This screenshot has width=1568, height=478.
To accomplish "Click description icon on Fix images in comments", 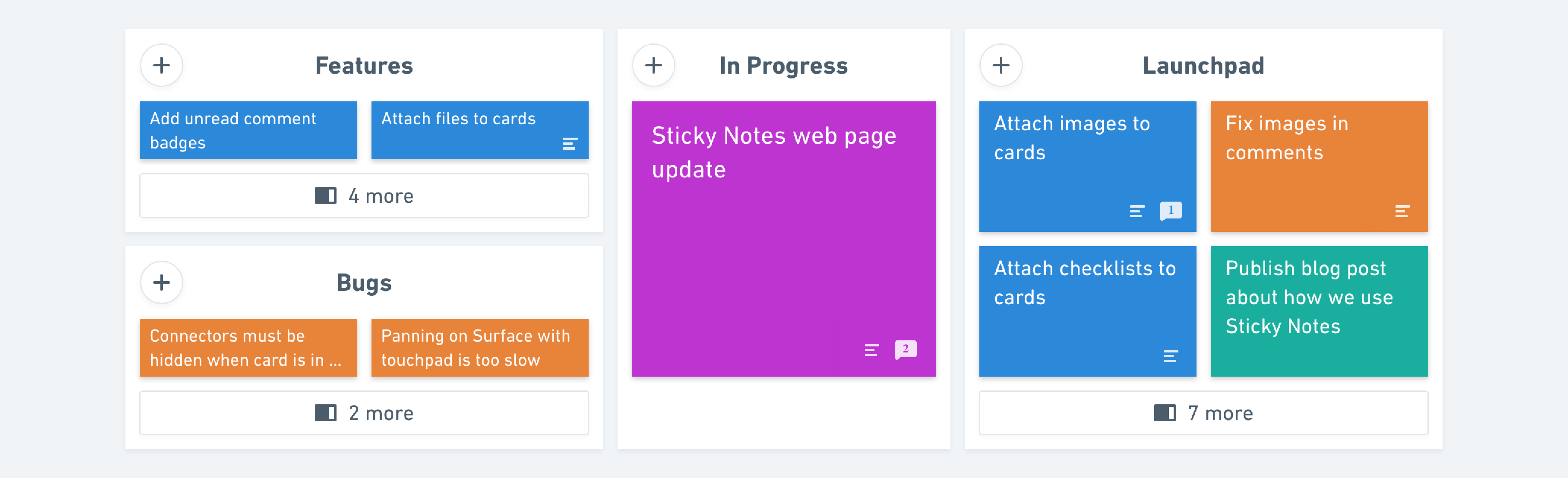I will 1402,211.
